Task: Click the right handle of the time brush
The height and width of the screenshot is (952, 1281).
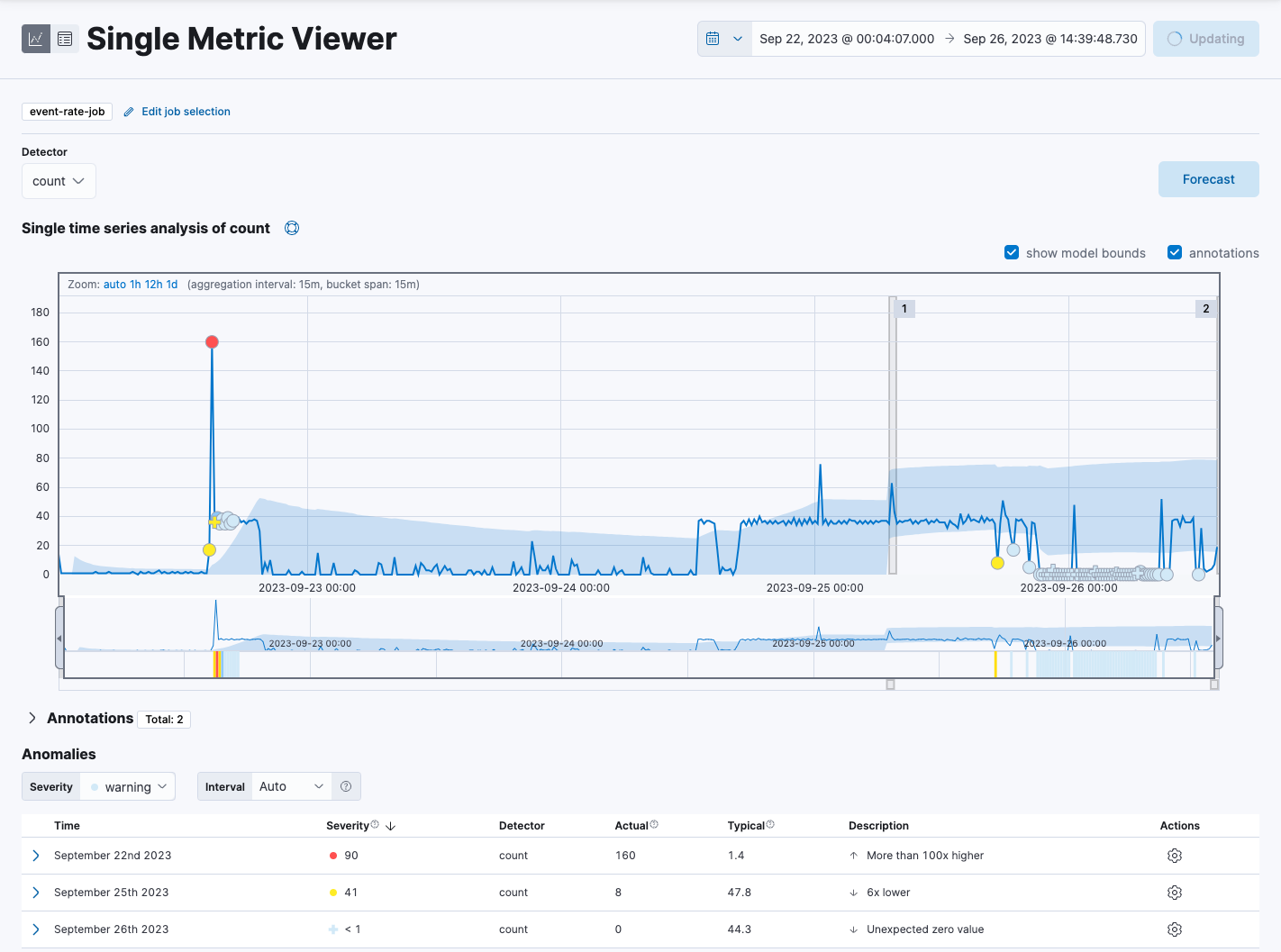Action: coord(1218,639)
